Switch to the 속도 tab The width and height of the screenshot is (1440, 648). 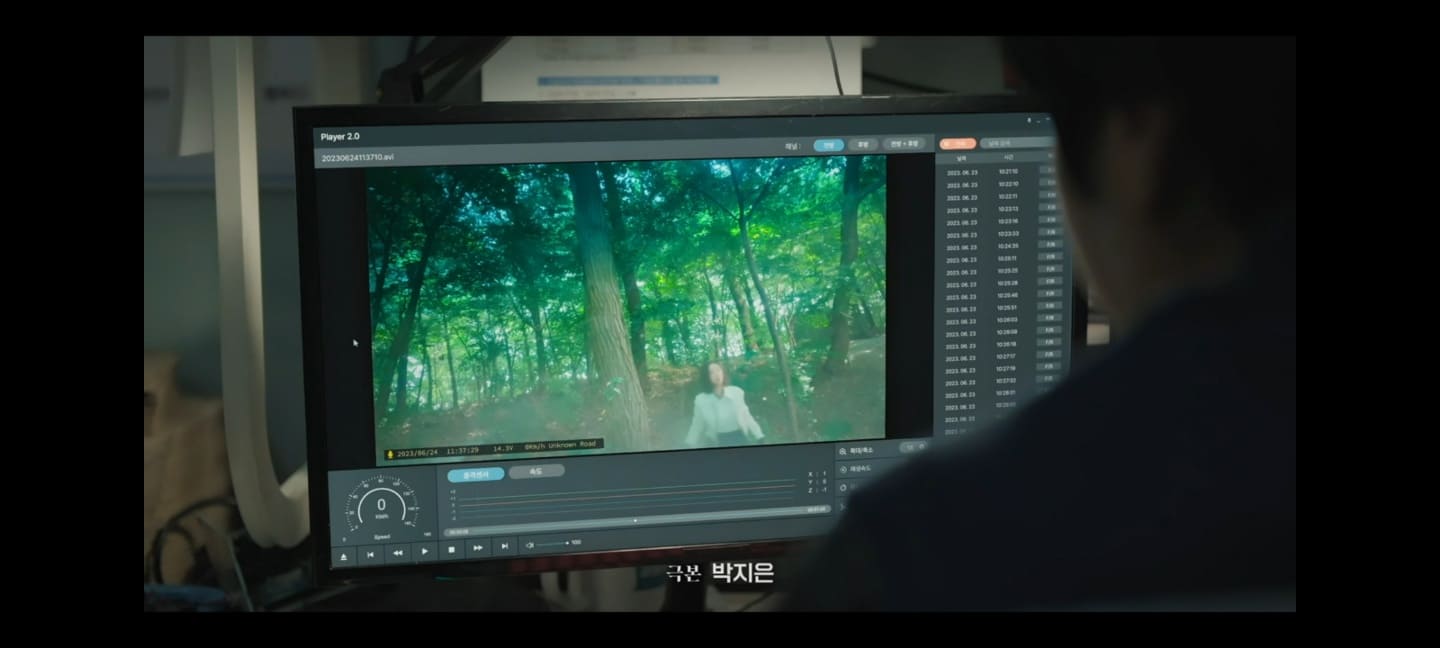[x=536, y=471]
